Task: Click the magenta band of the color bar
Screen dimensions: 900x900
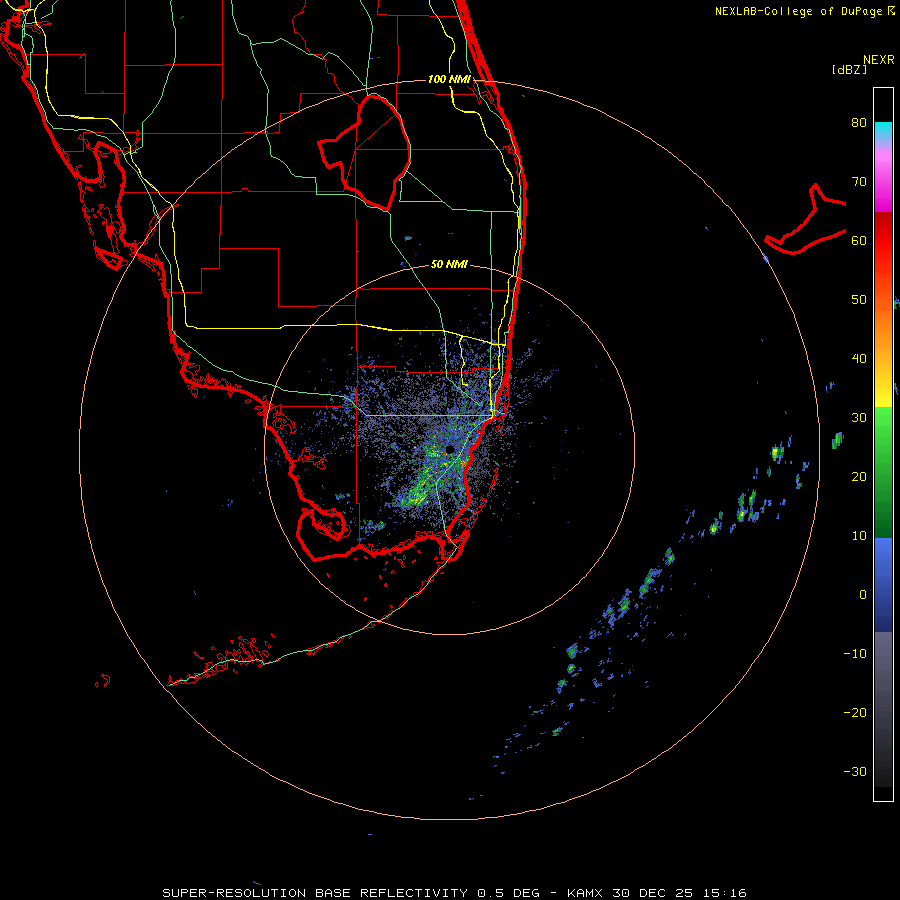Action: [x=883, y=181]
